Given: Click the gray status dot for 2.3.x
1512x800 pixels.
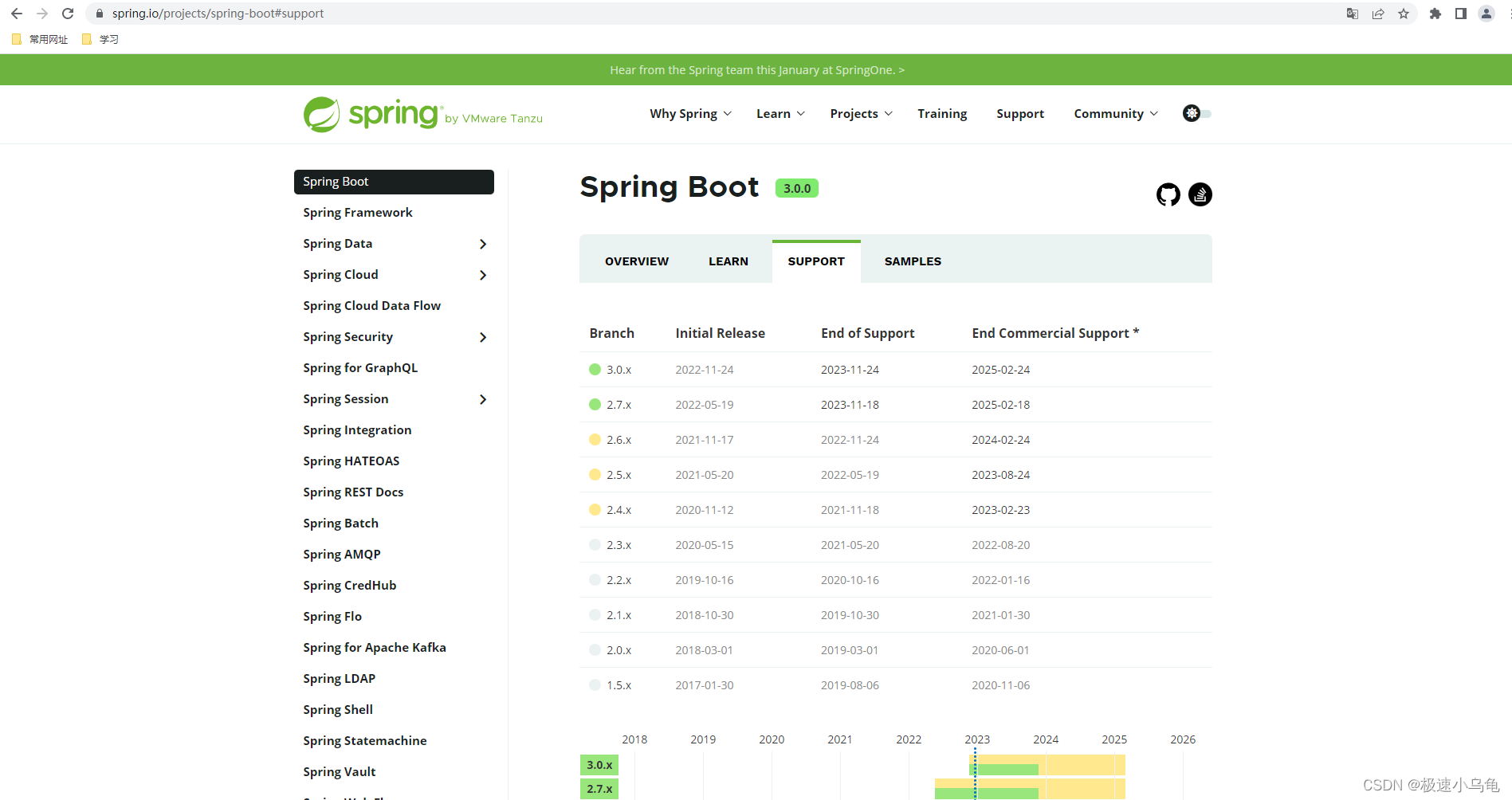Looking at the screenshot, I should pos(595,544).
